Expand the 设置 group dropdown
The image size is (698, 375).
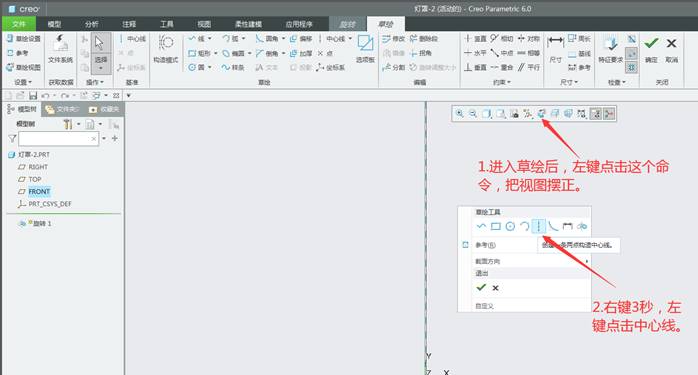(x=23, y=82)
